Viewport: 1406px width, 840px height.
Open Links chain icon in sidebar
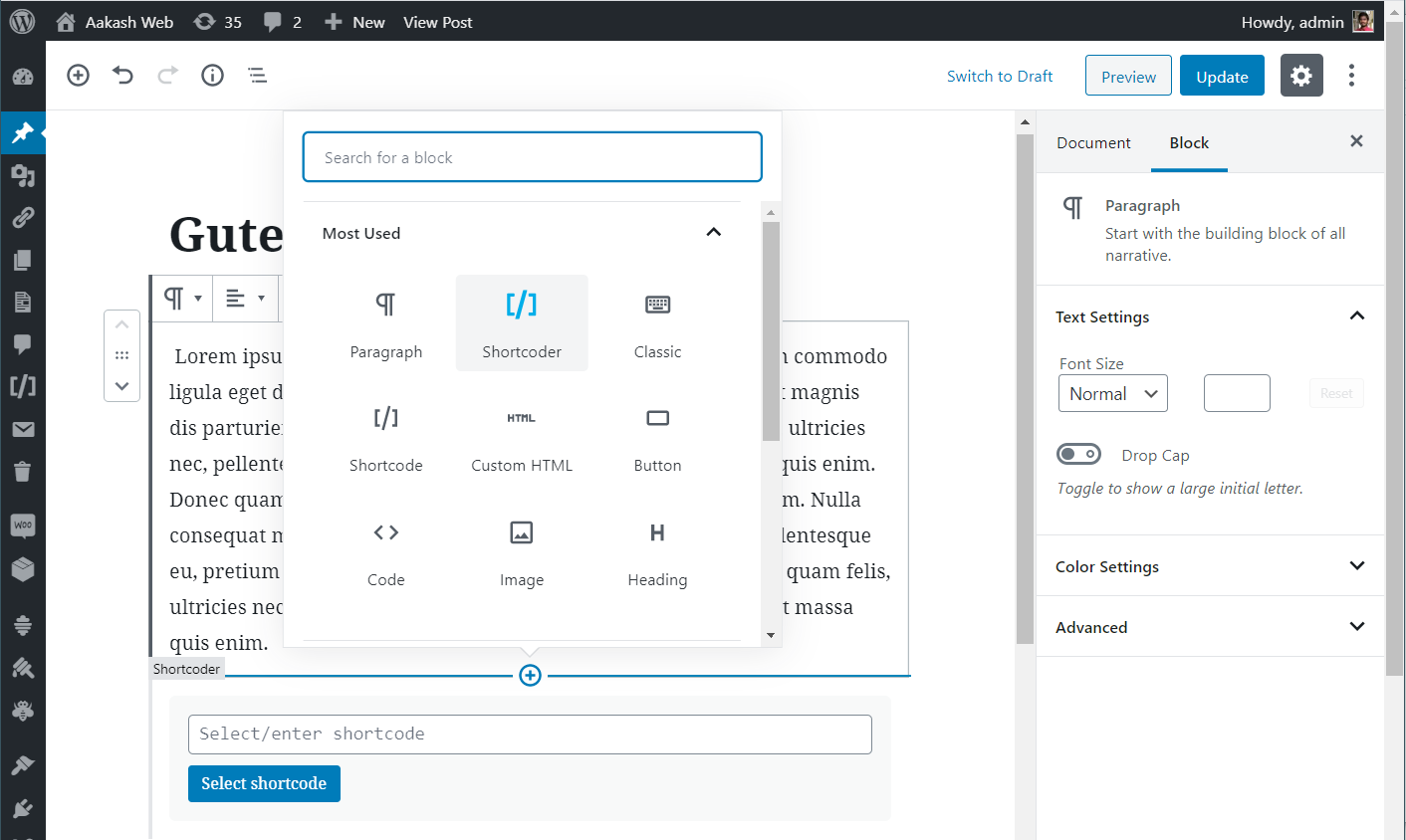(x=23, y=218)
